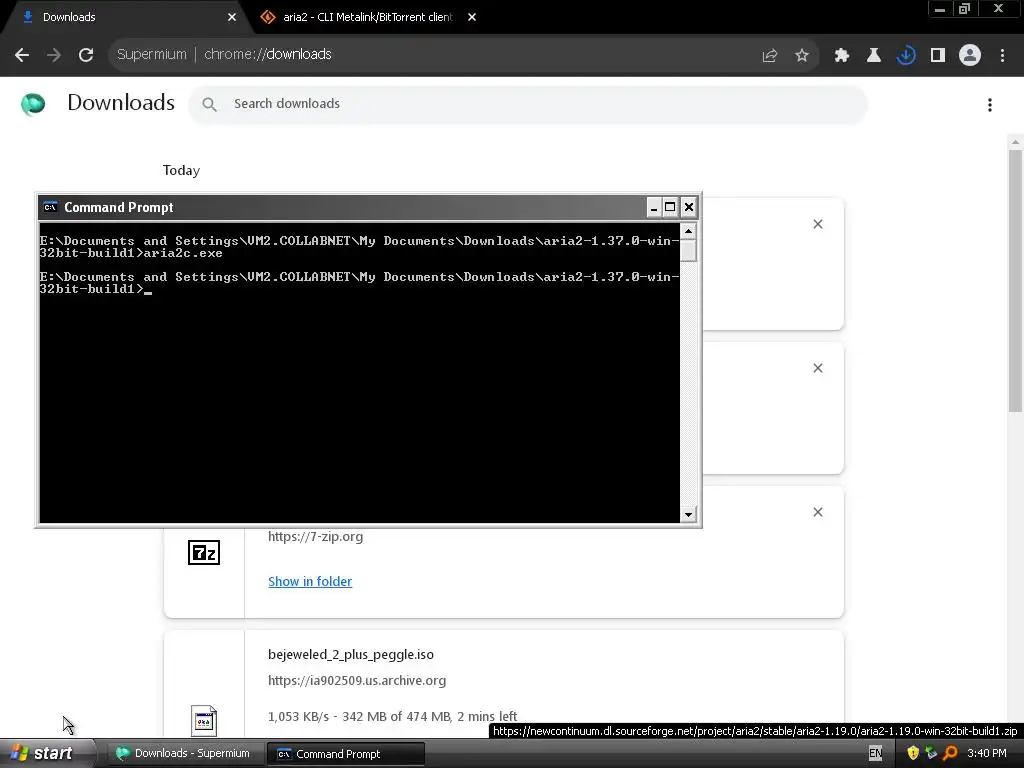This screenshot has height=768, width=1024.
Task: Click the bejeweled ISO file icon
Action: [x=204, y=720]
